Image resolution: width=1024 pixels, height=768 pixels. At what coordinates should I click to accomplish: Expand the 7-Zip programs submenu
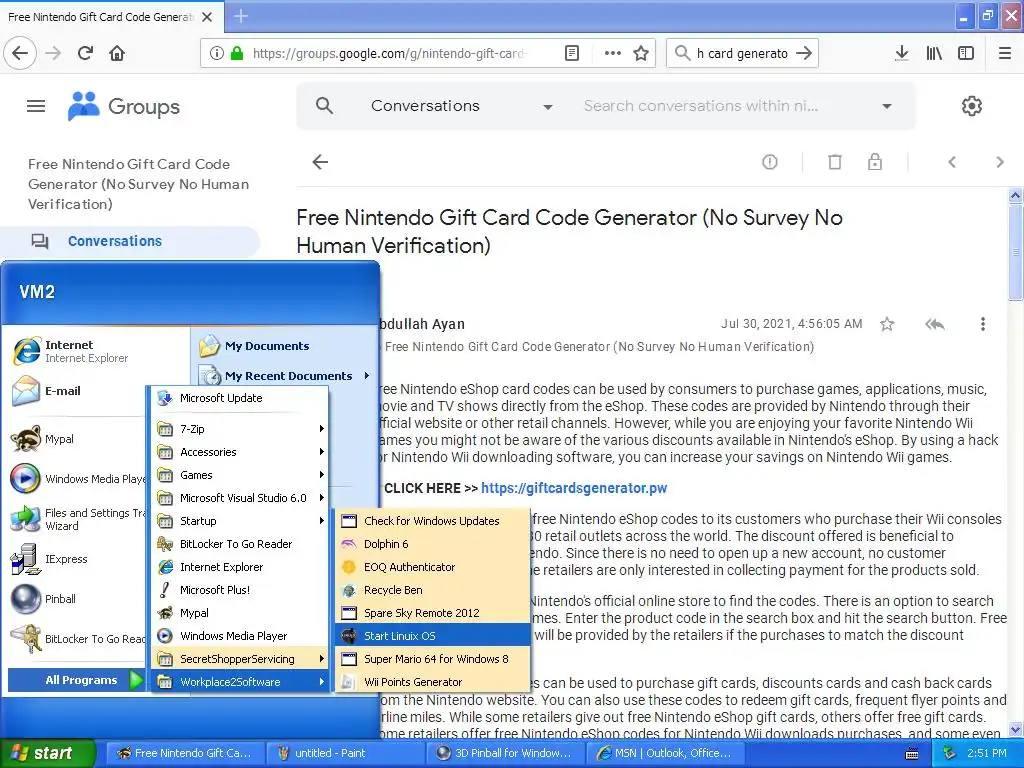(240, 428)
